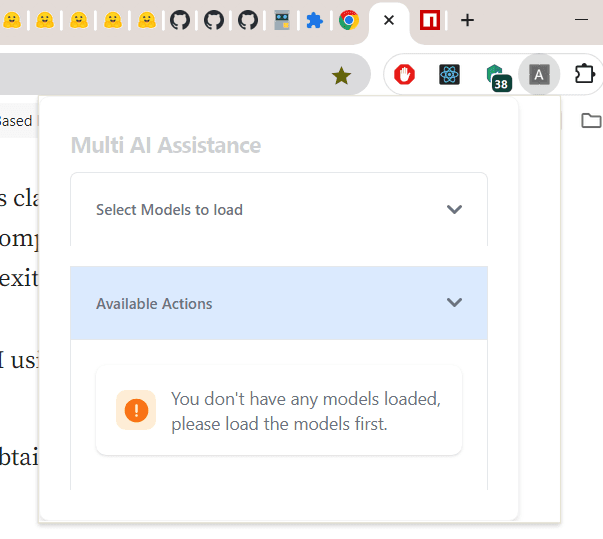This screenshot has width=603, height=539.
Task: Open the bookmarks folder icon
Action: tap(591, 121)
